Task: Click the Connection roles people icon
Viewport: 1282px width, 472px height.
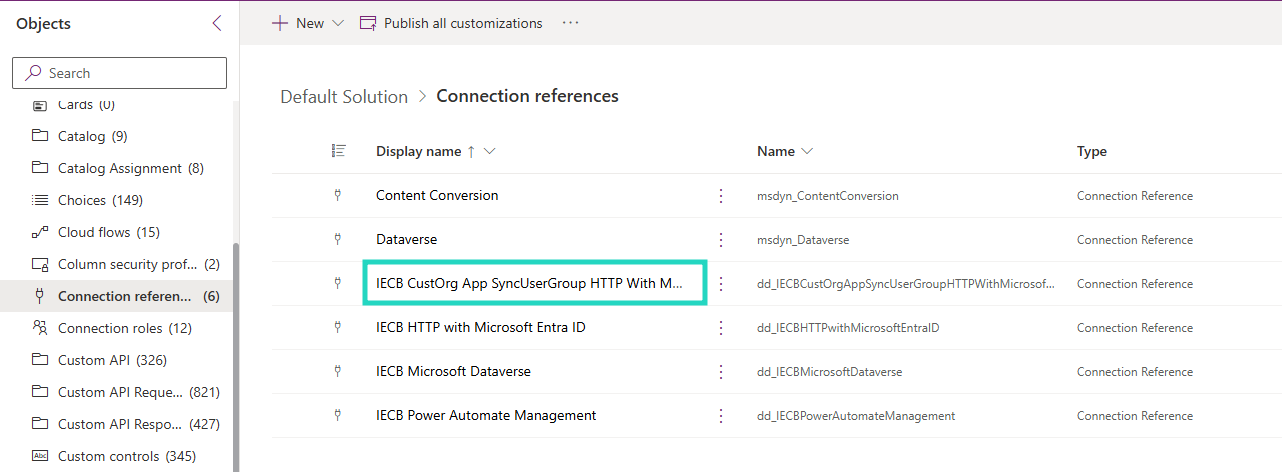Action: click(40, 328)
